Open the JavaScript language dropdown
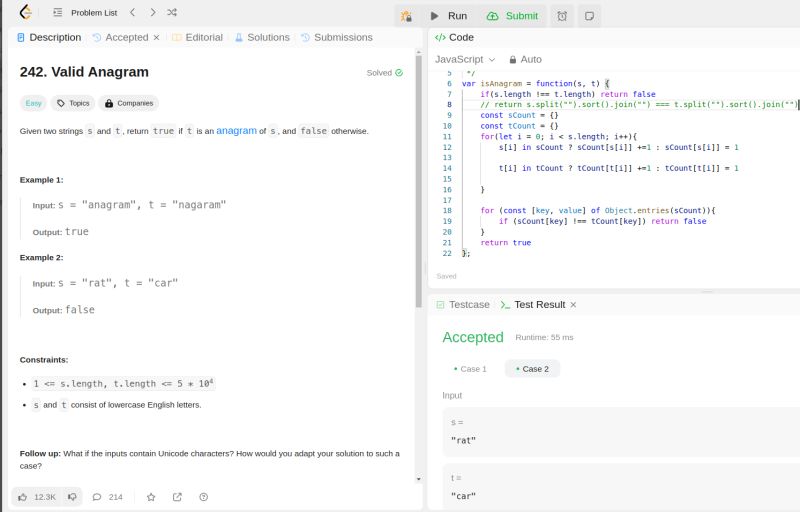This screenshot has width=800, height=512. click(465, 59)
